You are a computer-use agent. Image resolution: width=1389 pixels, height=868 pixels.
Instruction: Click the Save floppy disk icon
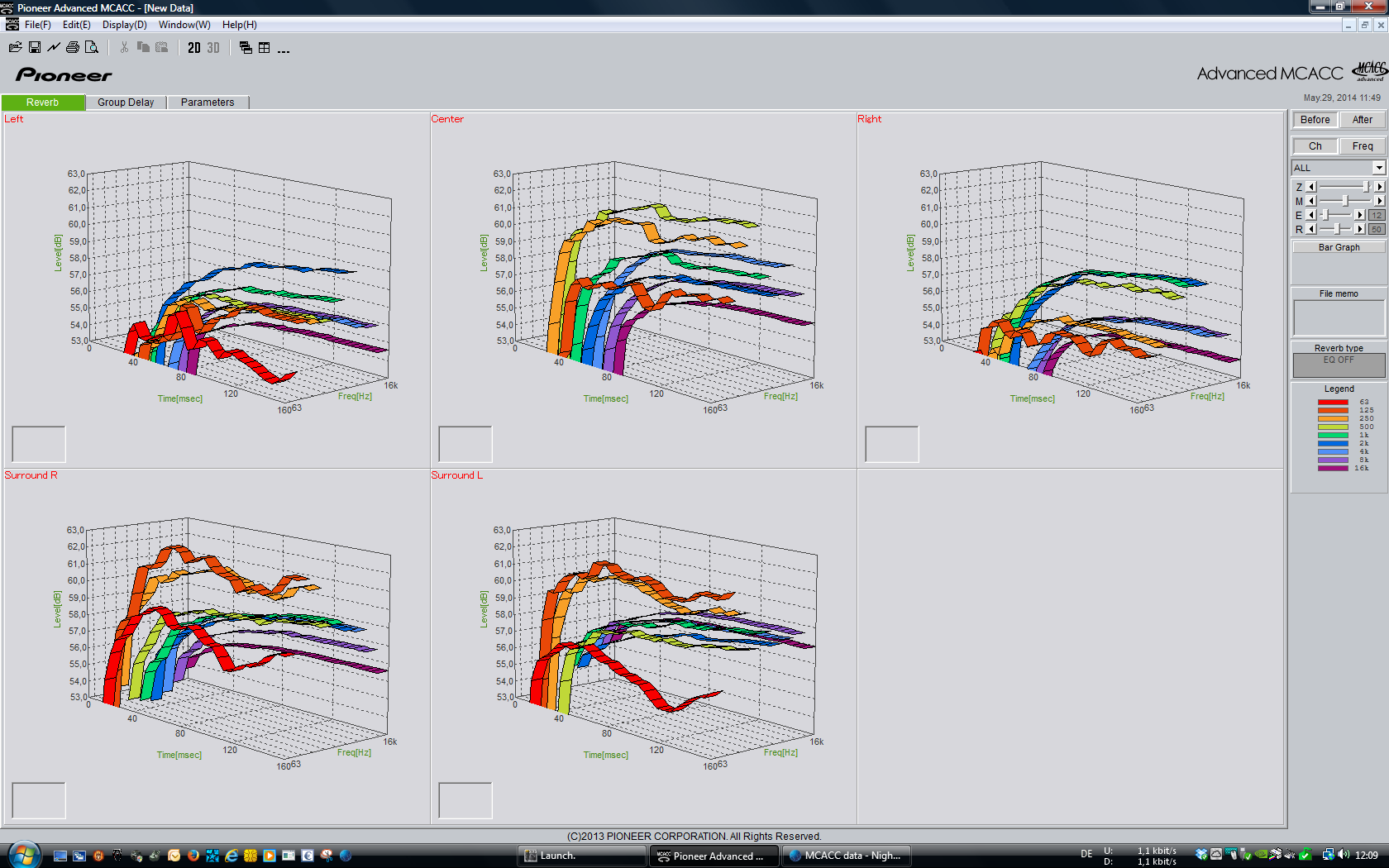tap(35, 48)
